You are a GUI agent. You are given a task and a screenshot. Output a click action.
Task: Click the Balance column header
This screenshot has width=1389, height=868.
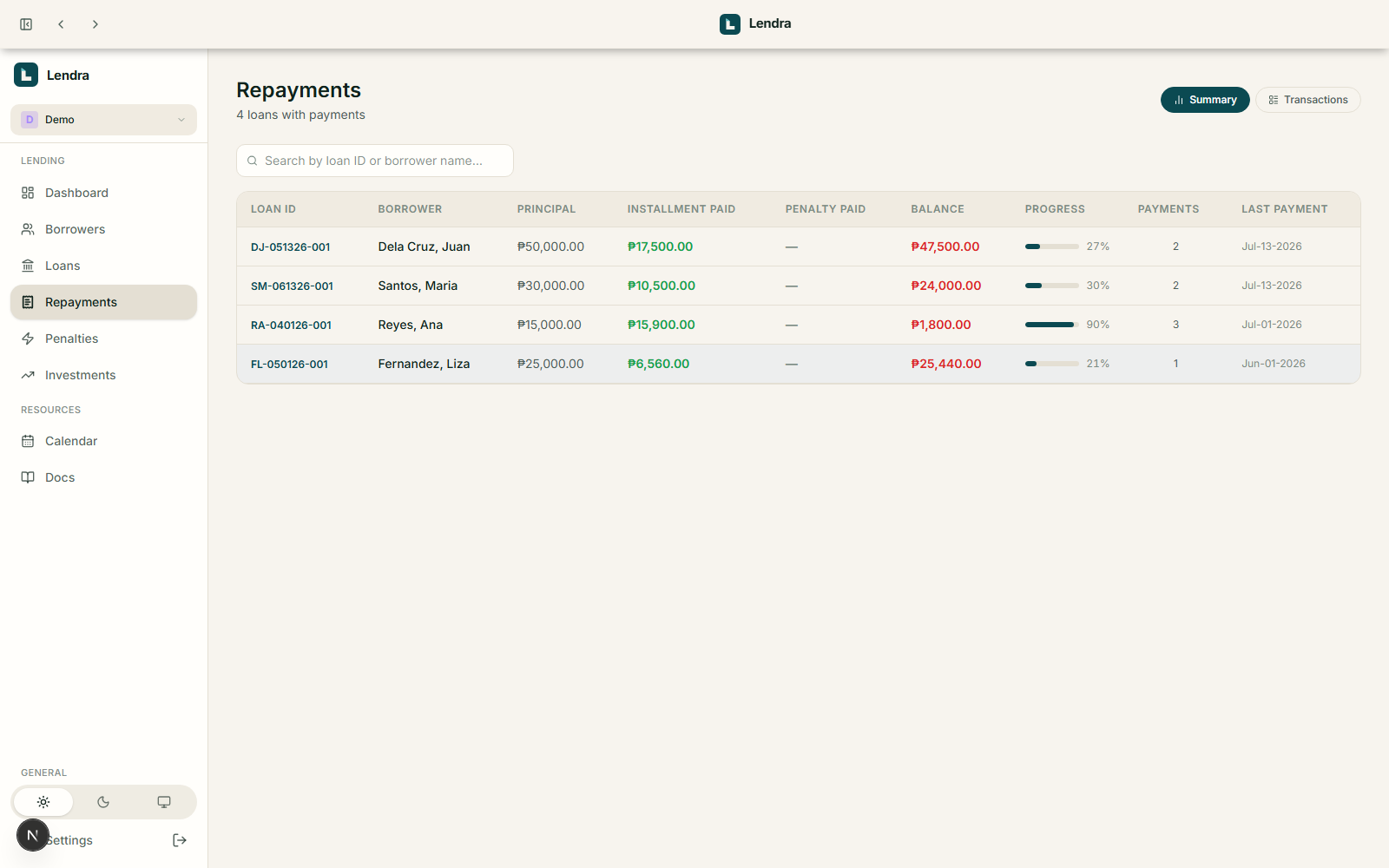(x=938, y=209)
